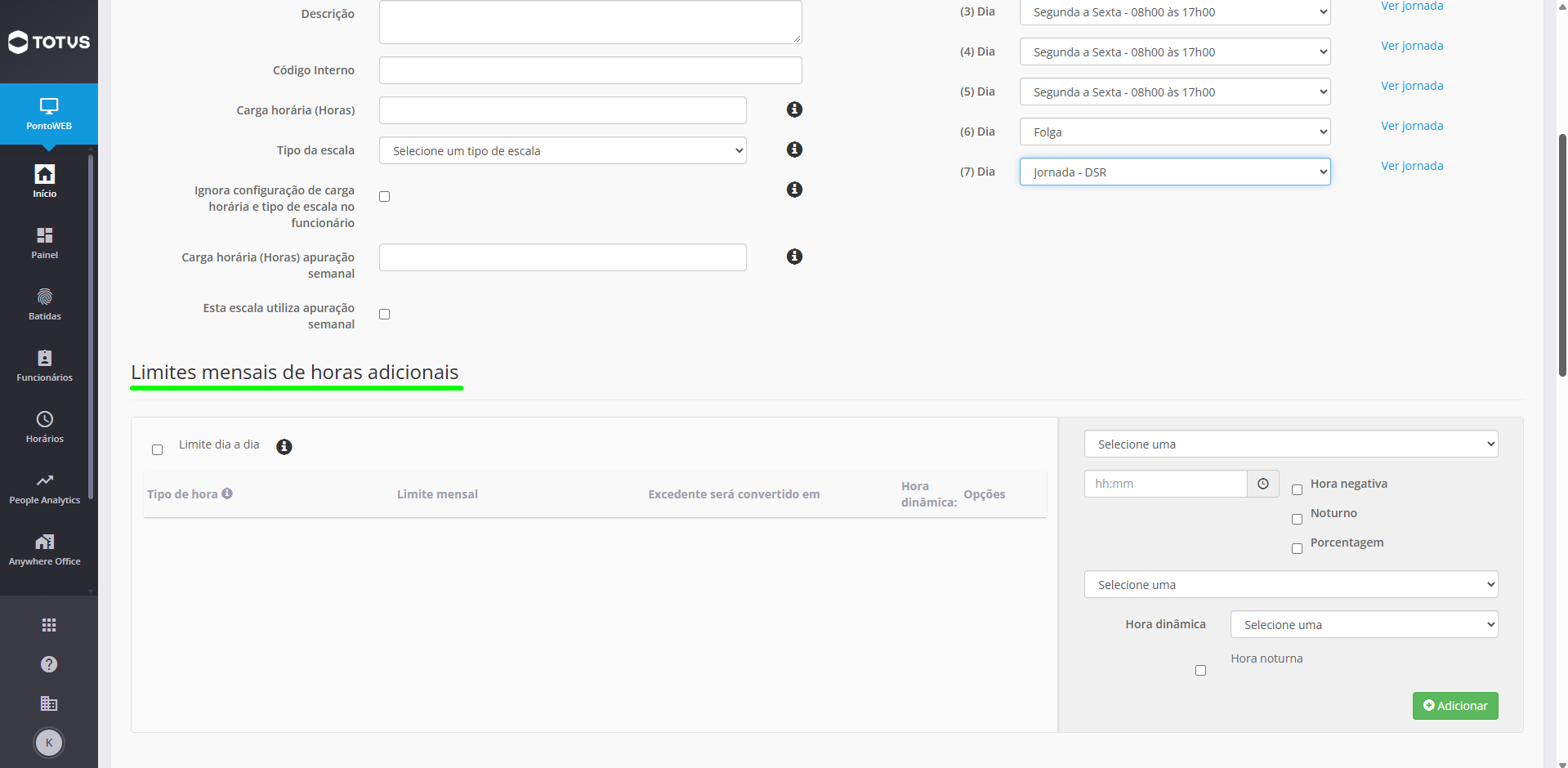
Task: Click the Adicionar button
Action: 1455,706
